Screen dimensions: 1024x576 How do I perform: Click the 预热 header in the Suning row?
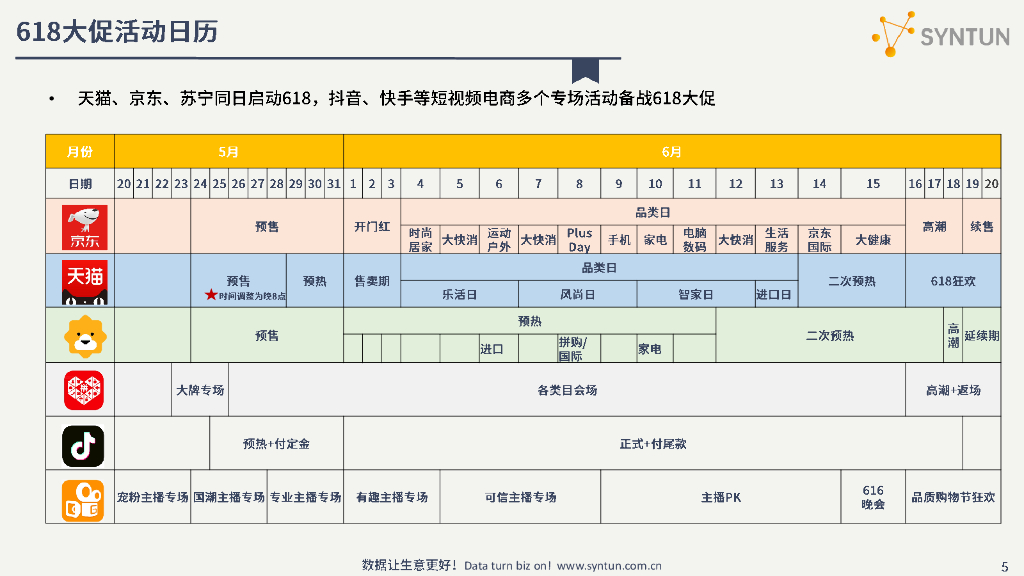[x=530, y=321]
